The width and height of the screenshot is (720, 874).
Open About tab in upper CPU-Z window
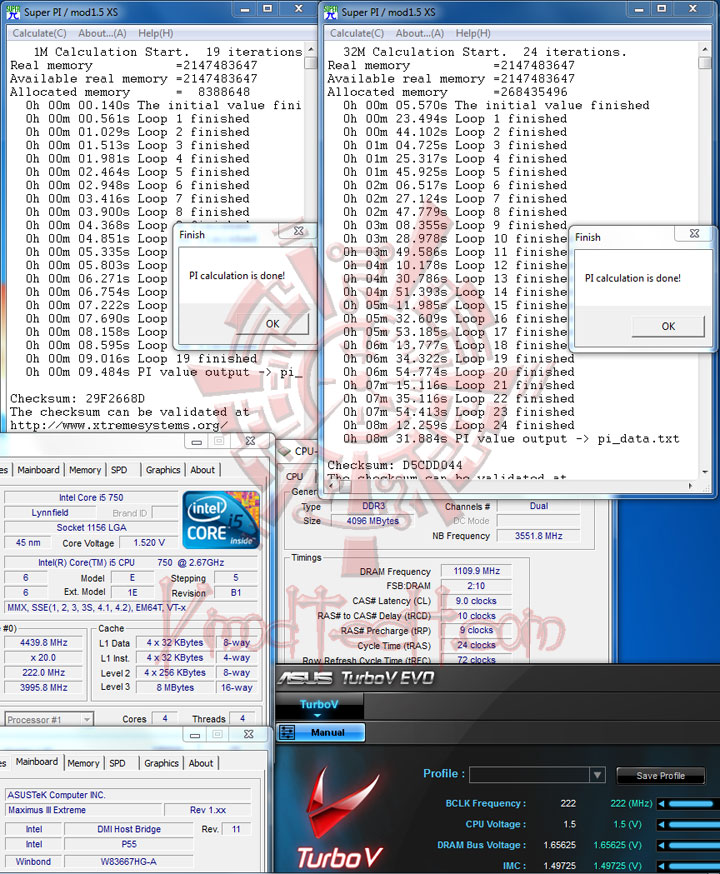tap(202, 470)
